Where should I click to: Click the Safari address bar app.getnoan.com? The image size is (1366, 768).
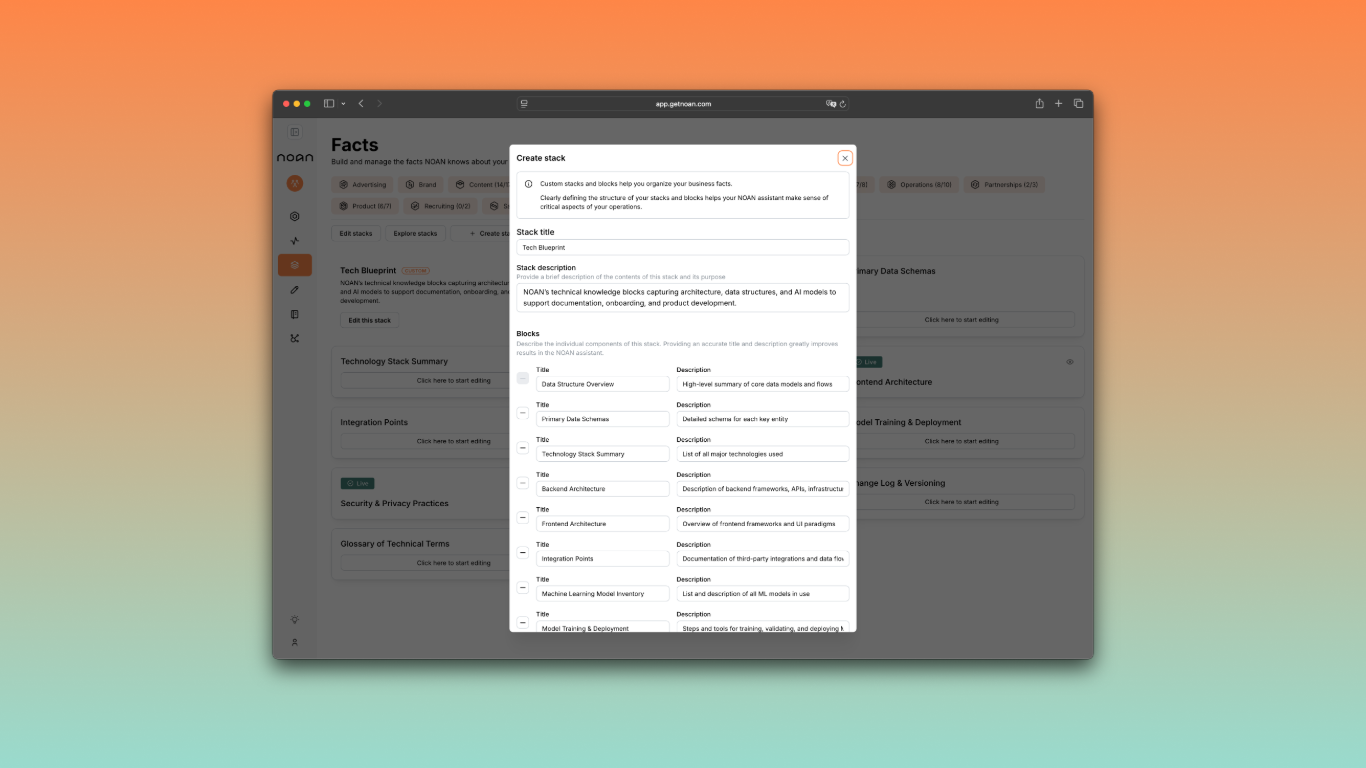pos(684,104)
